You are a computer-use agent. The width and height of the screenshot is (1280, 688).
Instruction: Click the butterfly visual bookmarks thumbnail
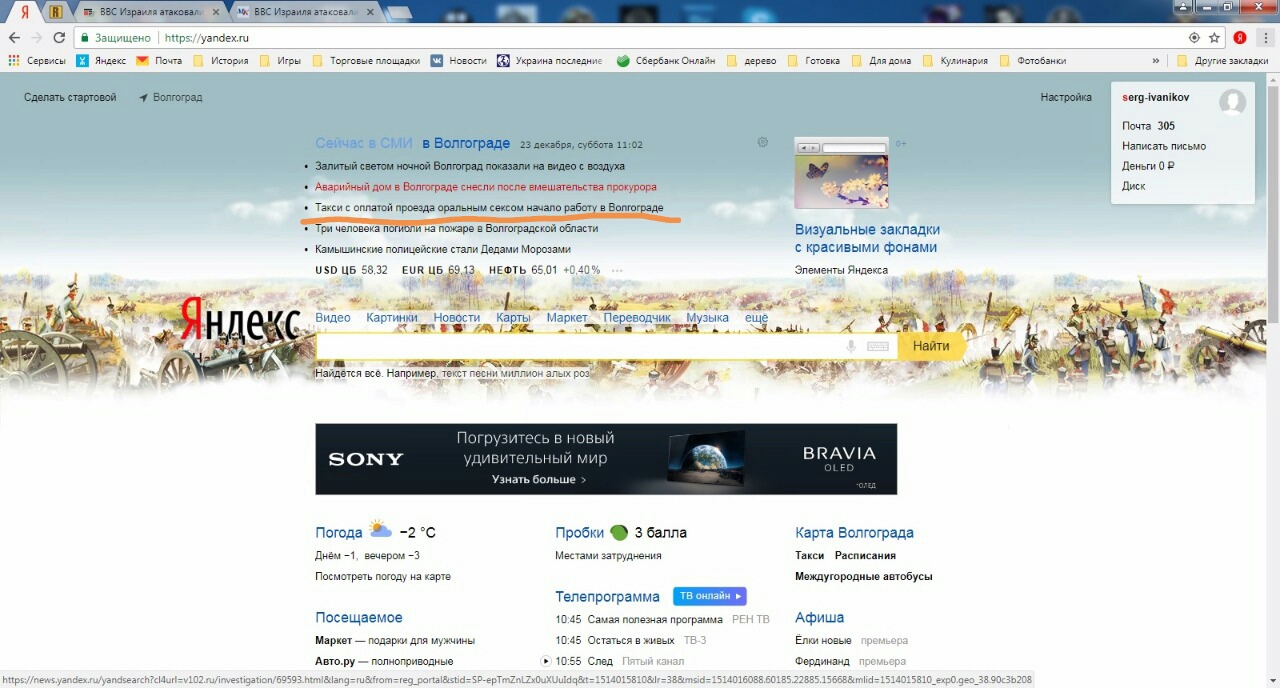click(841, 173)
